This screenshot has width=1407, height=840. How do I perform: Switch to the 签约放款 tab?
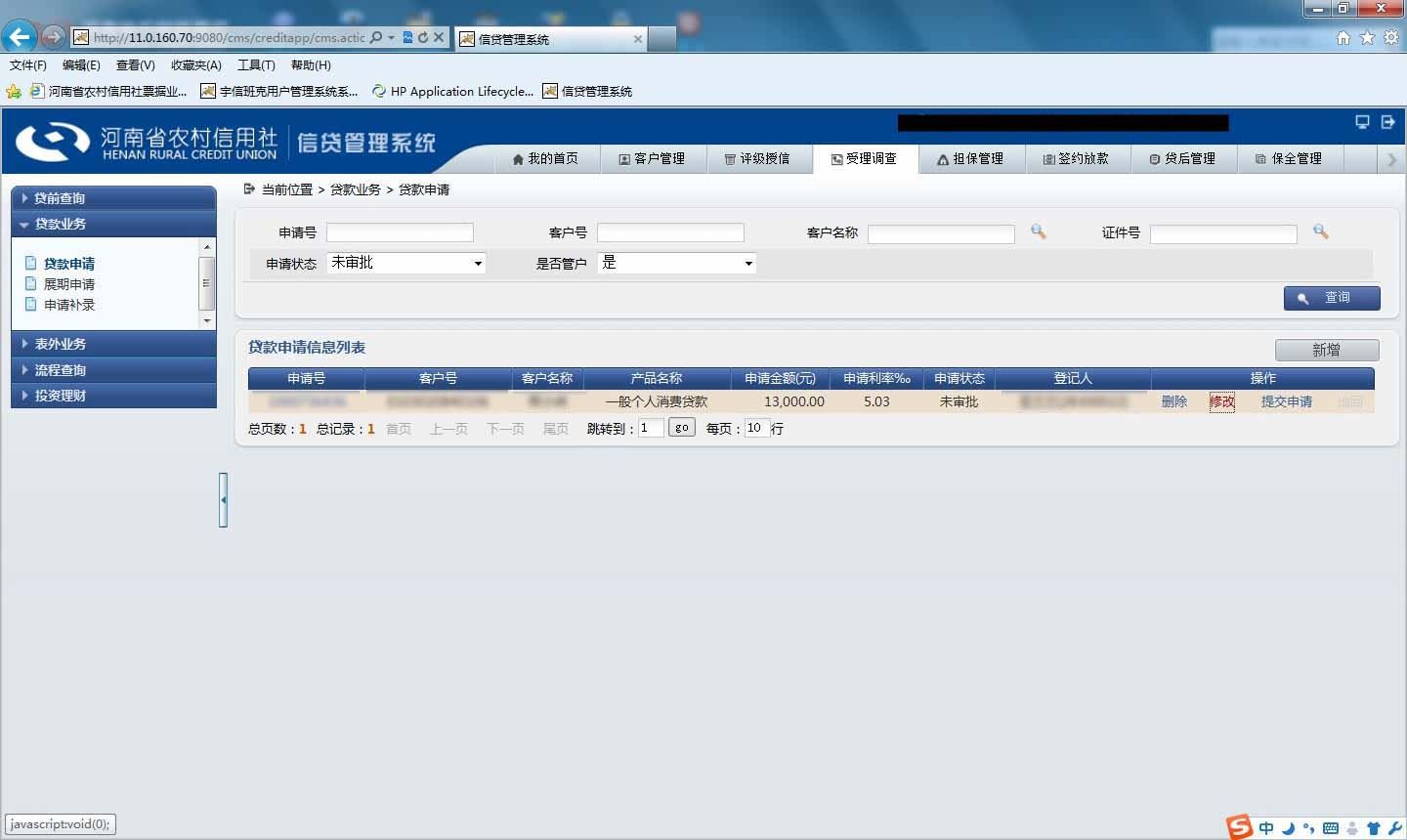coord(1077,158)
